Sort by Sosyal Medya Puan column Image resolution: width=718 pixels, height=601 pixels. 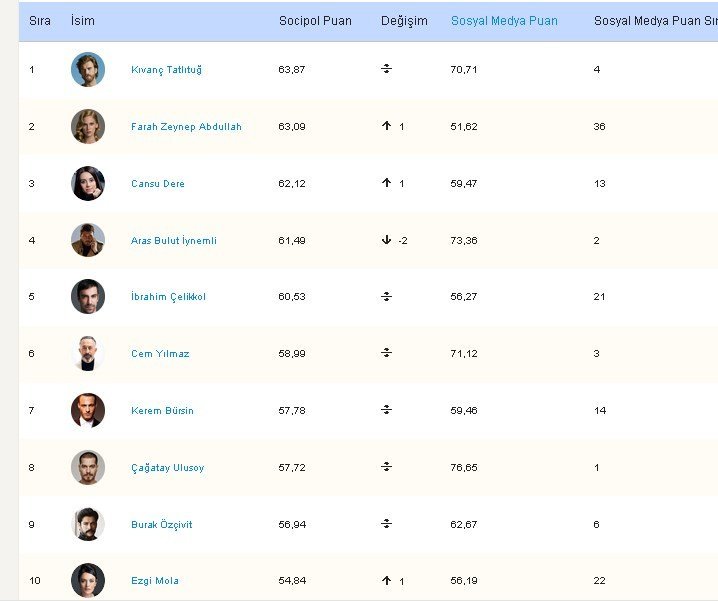504,21
